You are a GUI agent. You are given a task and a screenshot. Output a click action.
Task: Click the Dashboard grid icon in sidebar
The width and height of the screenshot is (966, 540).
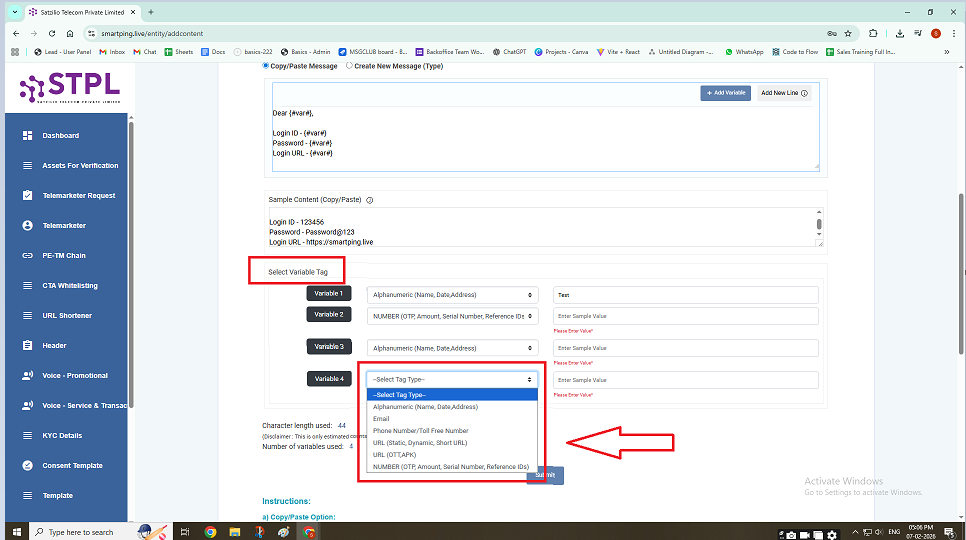pos(28,136)
